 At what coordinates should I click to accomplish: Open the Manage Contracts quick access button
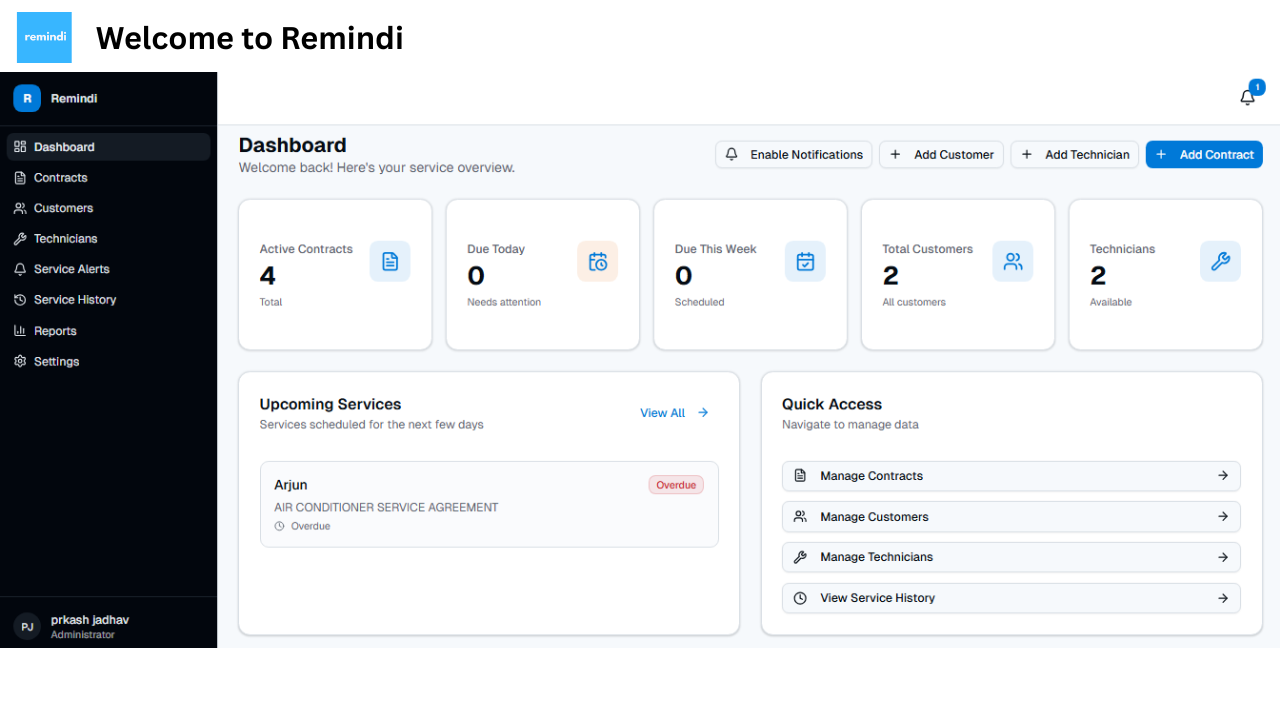[1011, 476]
